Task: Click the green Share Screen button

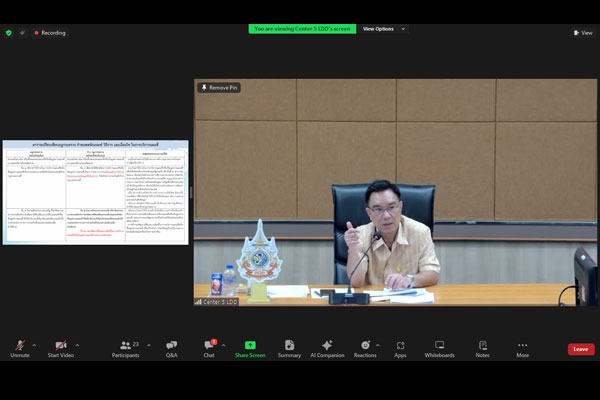Action: (x=250, y=346)
